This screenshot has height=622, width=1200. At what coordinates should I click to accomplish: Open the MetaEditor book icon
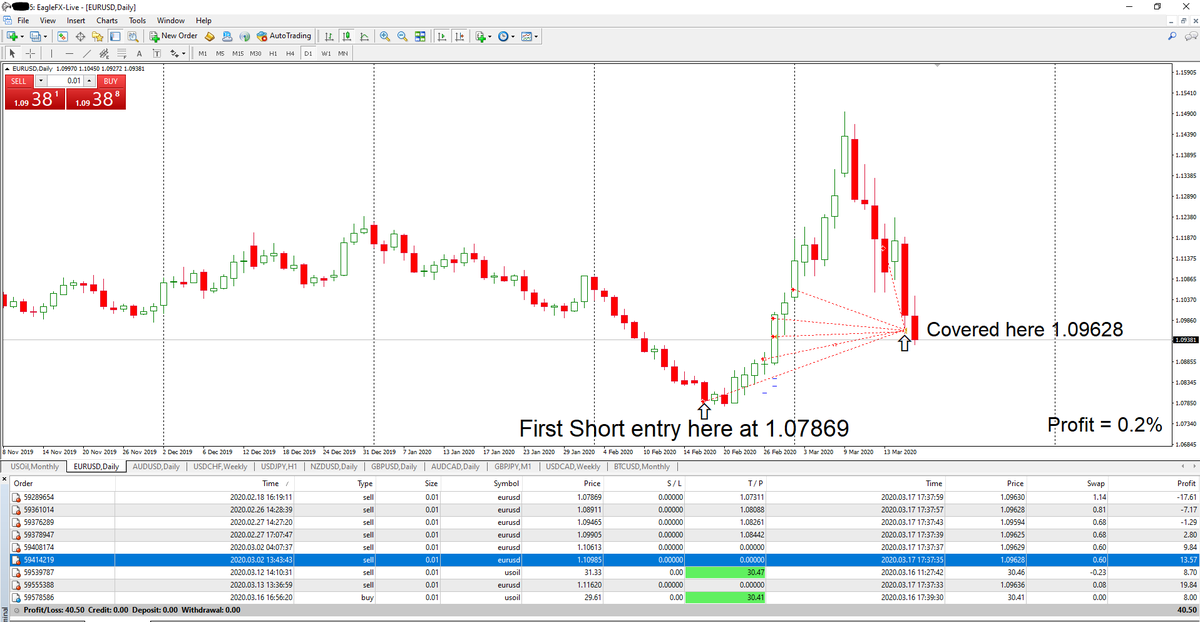210,36
